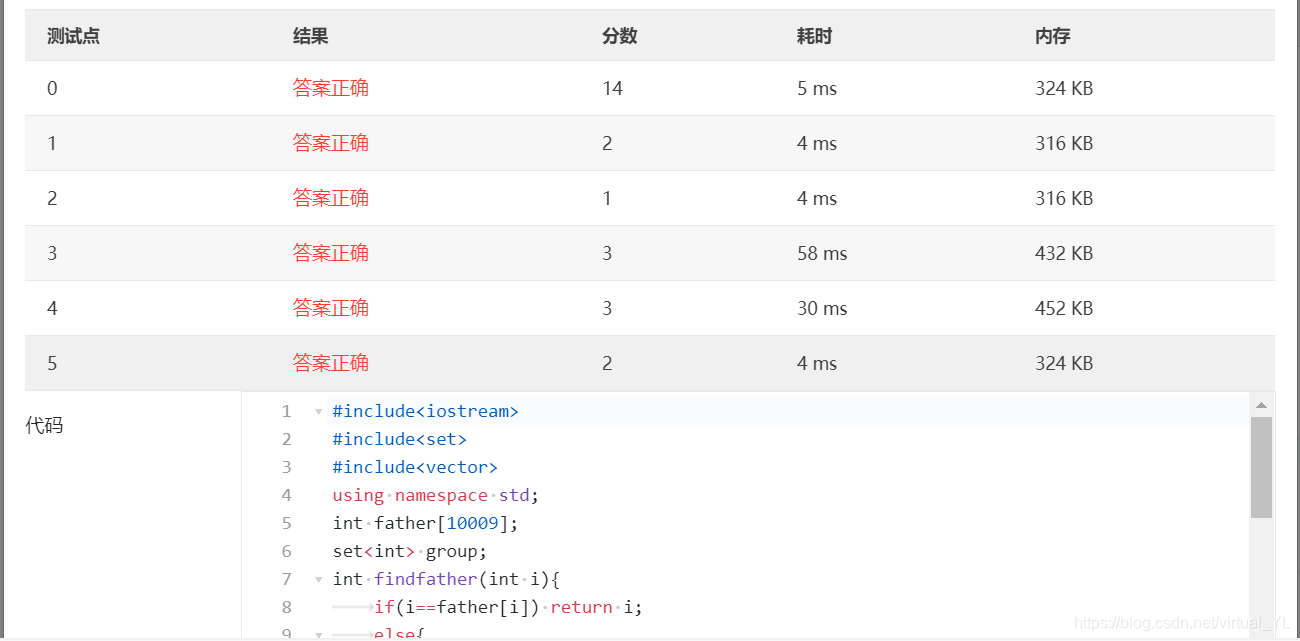This screenshot has width=1300, height=641.
Task: Click the 耗时 column header
Action: click(815, 36)
